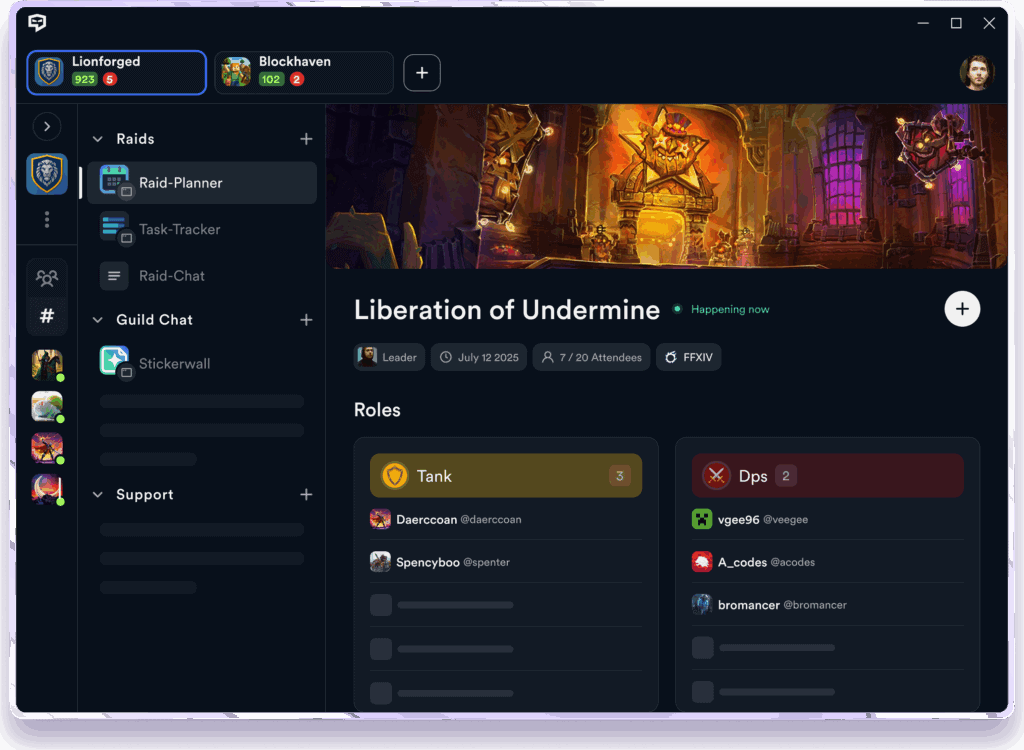Select the hashtag channels icon
The image size is (1024, 750).
(x=47, y=316)
